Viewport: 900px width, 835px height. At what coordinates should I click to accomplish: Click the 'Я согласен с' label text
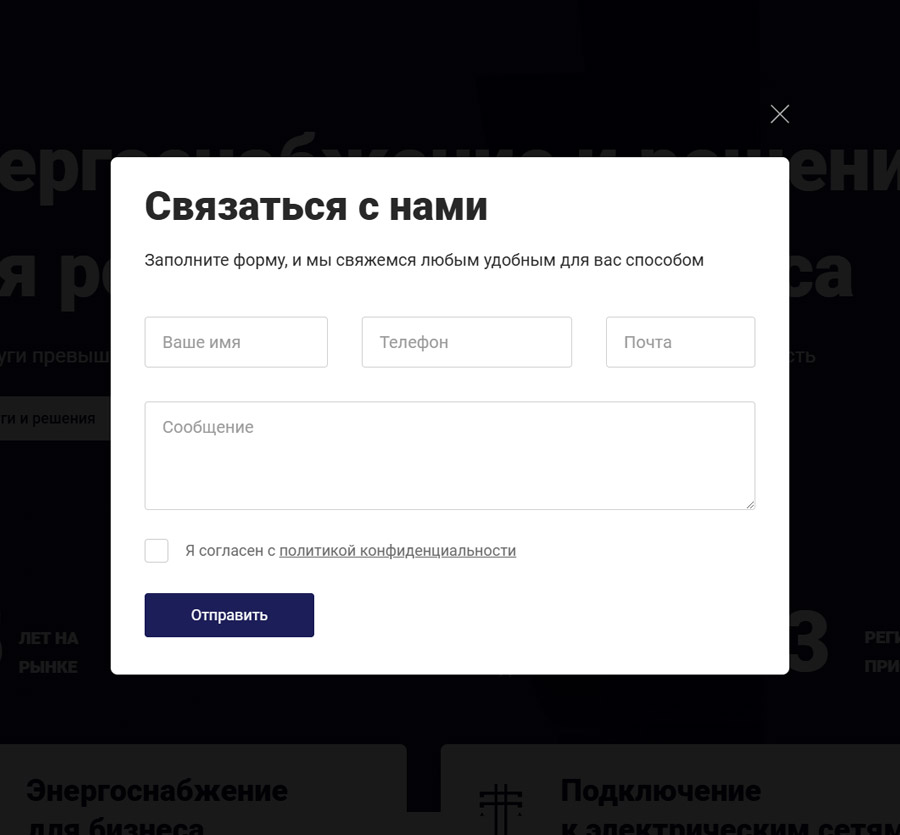230,551
